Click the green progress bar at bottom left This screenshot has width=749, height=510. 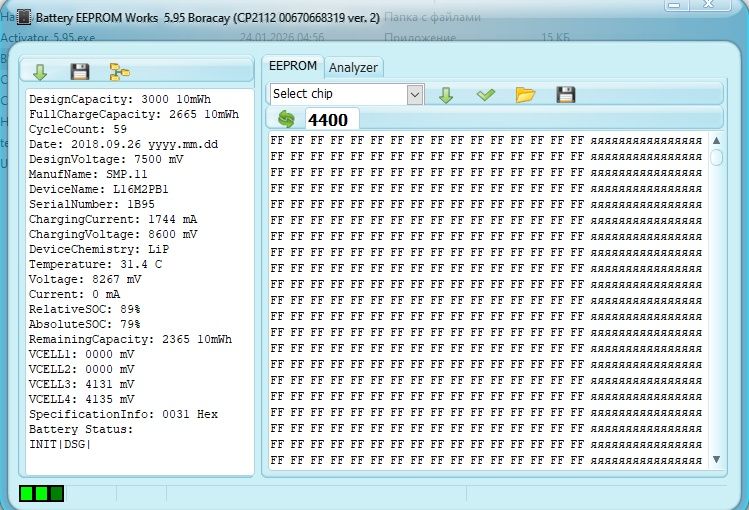pyautogui.click(x=42, y=493)
